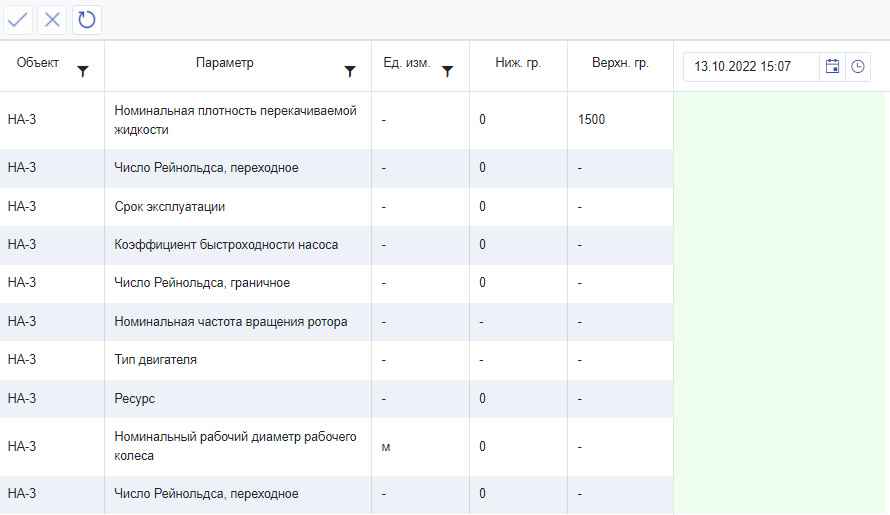Click Число Рейнольдса, граничное cell

(x=202, y=283)
